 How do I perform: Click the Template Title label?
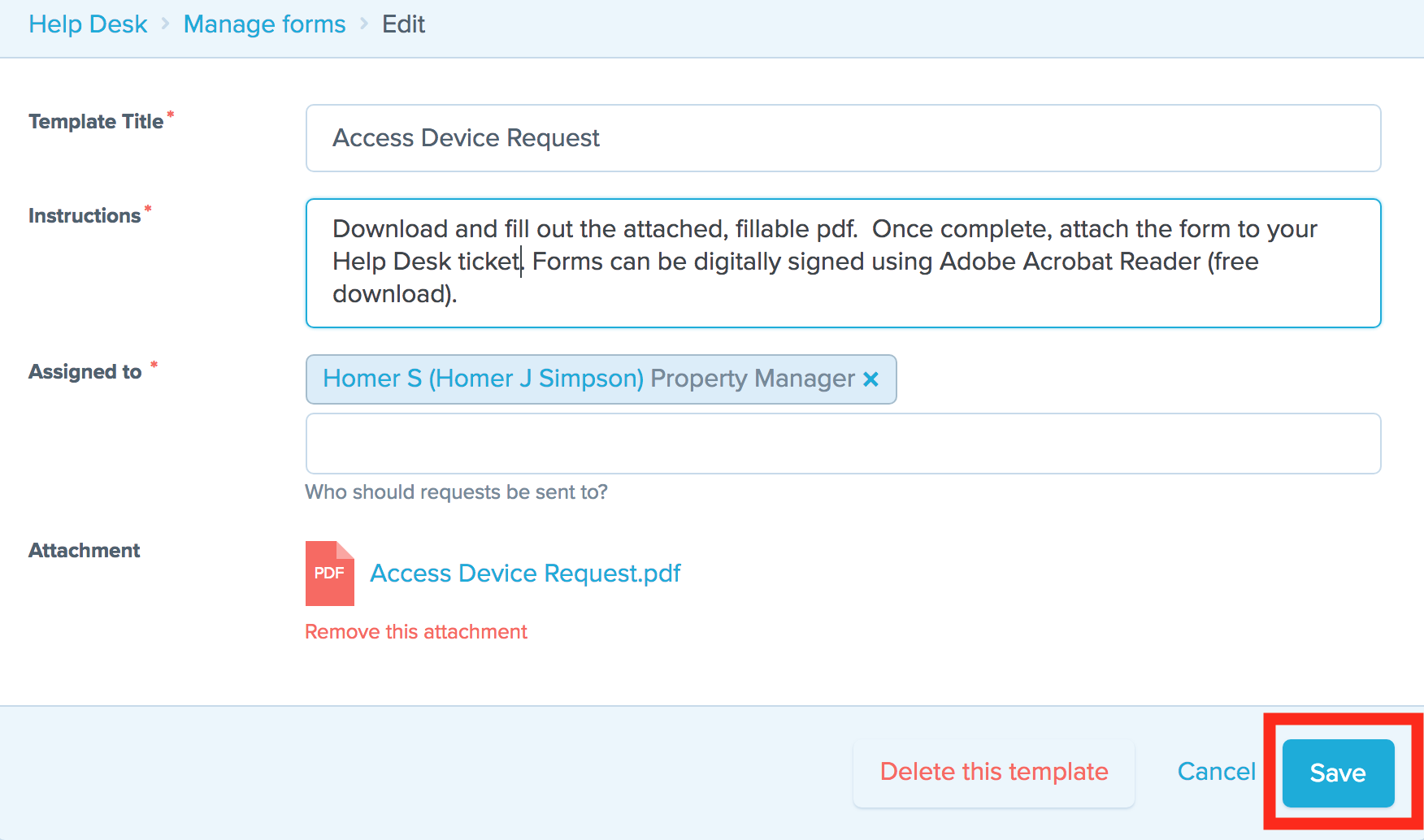click(x=96, y=122)
